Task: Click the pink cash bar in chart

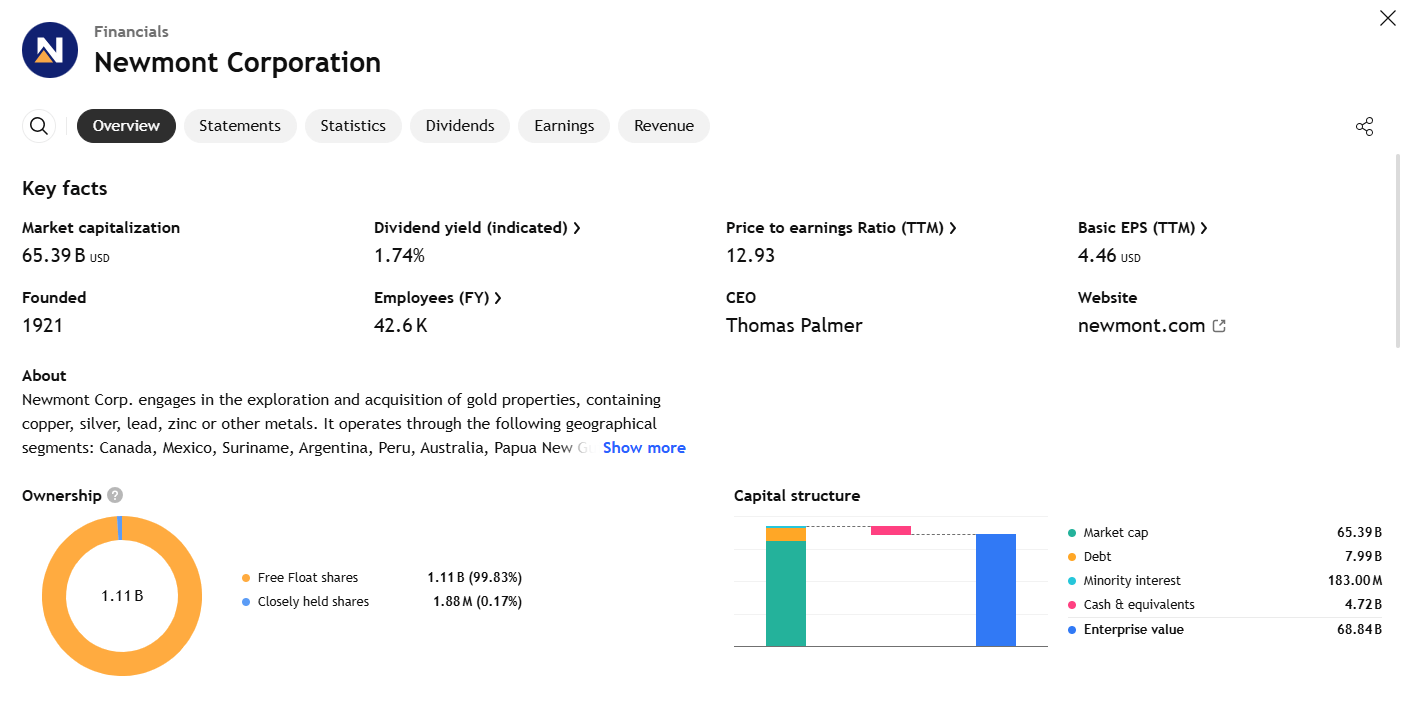Action: 891,530
